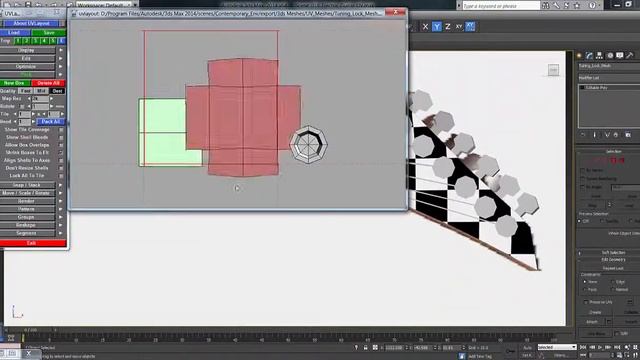Click the Show End Result icon

[595, 135]
